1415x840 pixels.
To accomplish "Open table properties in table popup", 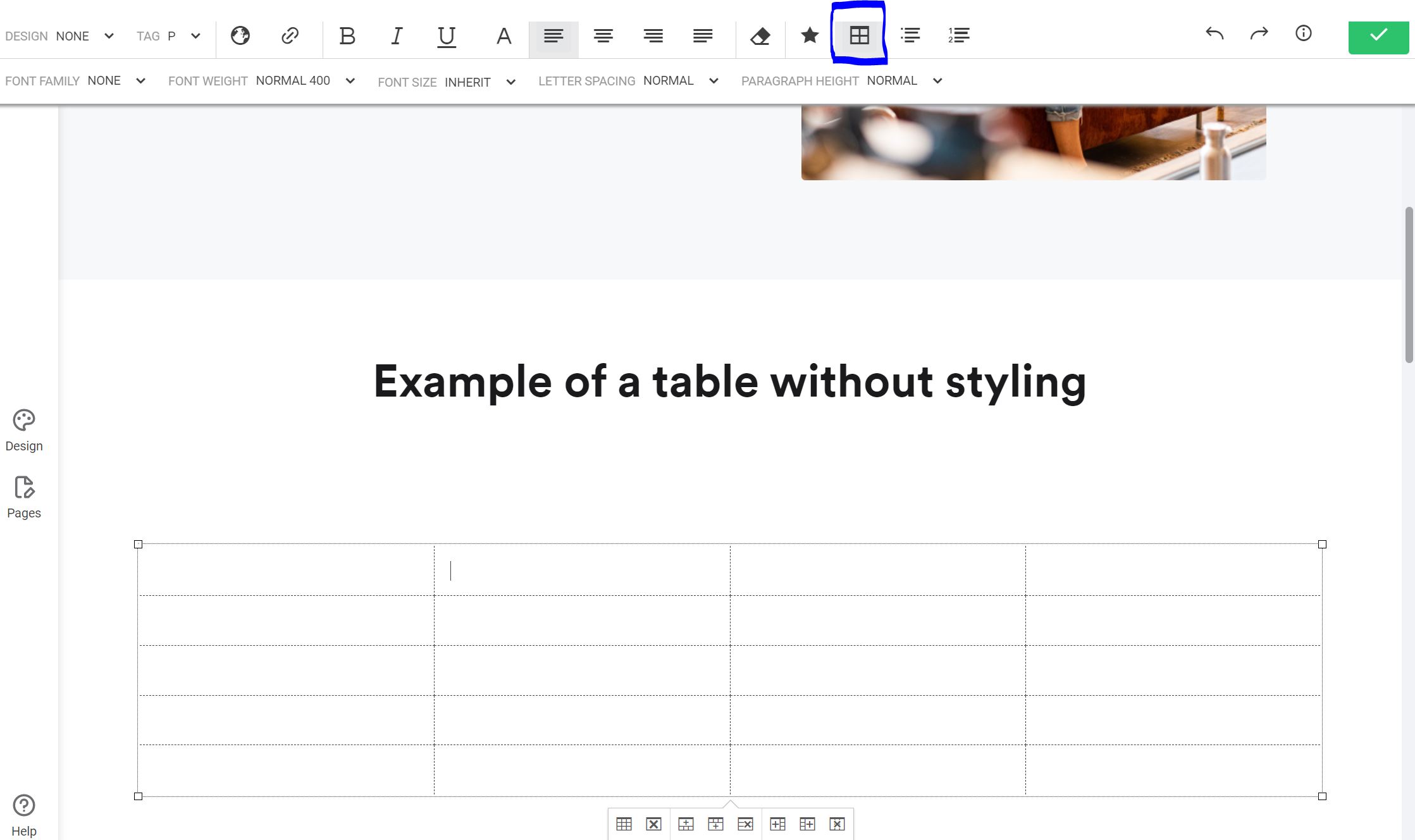I will coord(624,824).
